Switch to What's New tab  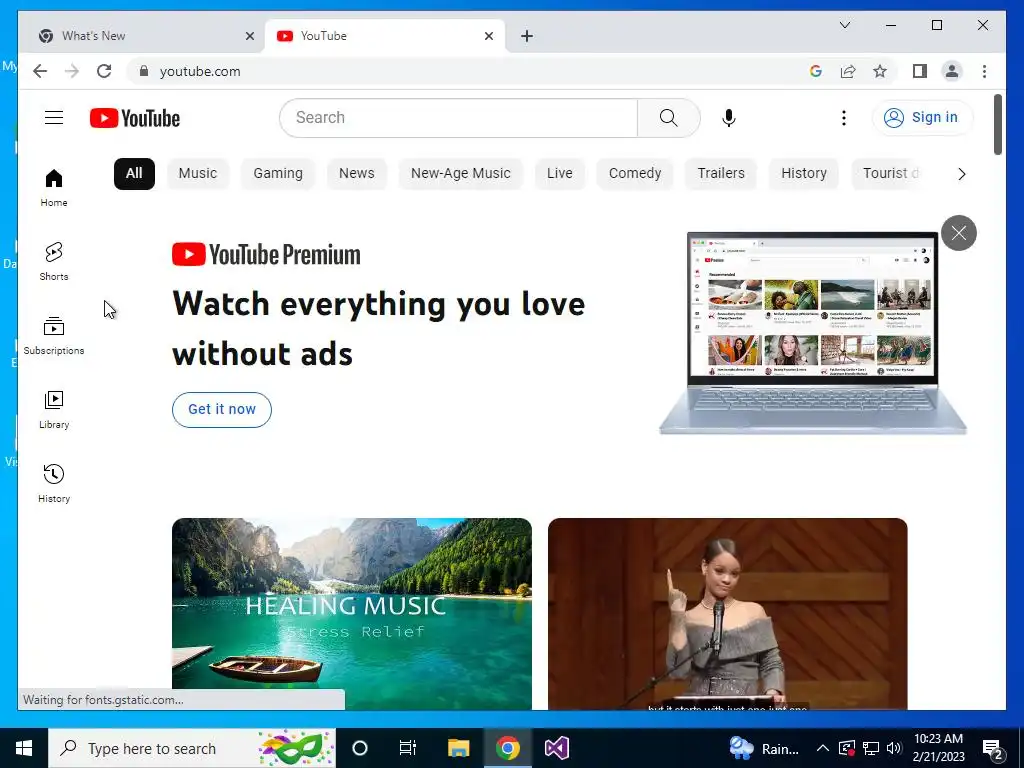pyautogui.click(x=144, y=36)
